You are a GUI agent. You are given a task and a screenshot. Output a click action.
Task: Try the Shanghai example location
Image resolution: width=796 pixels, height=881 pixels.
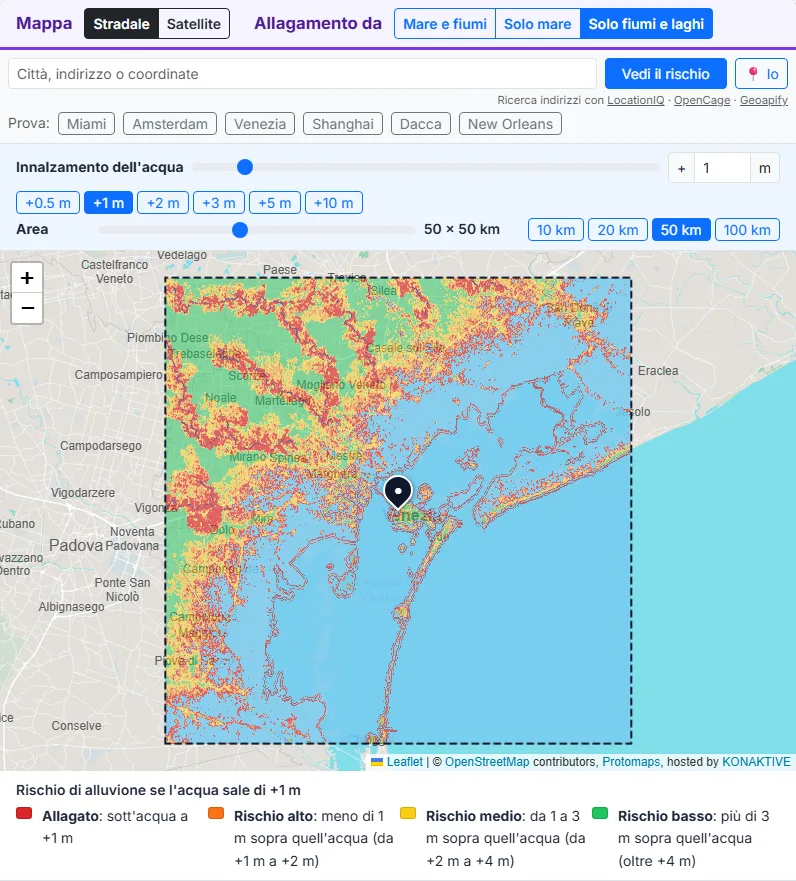(x=343, y=124)
